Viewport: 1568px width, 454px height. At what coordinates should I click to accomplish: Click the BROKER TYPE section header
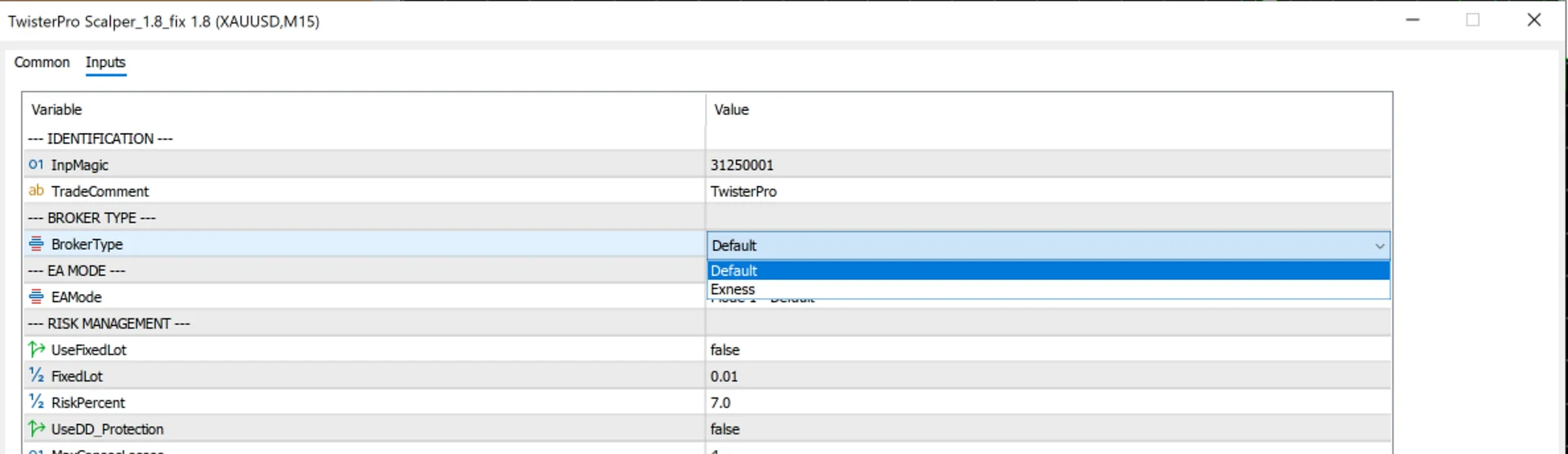click(x=91, y=218)
